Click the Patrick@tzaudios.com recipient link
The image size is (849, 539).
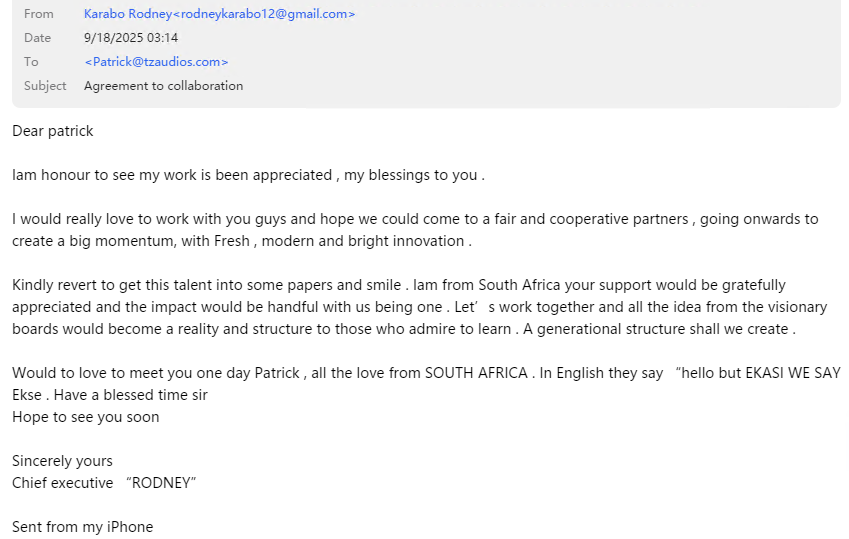[x=156, y=62]
